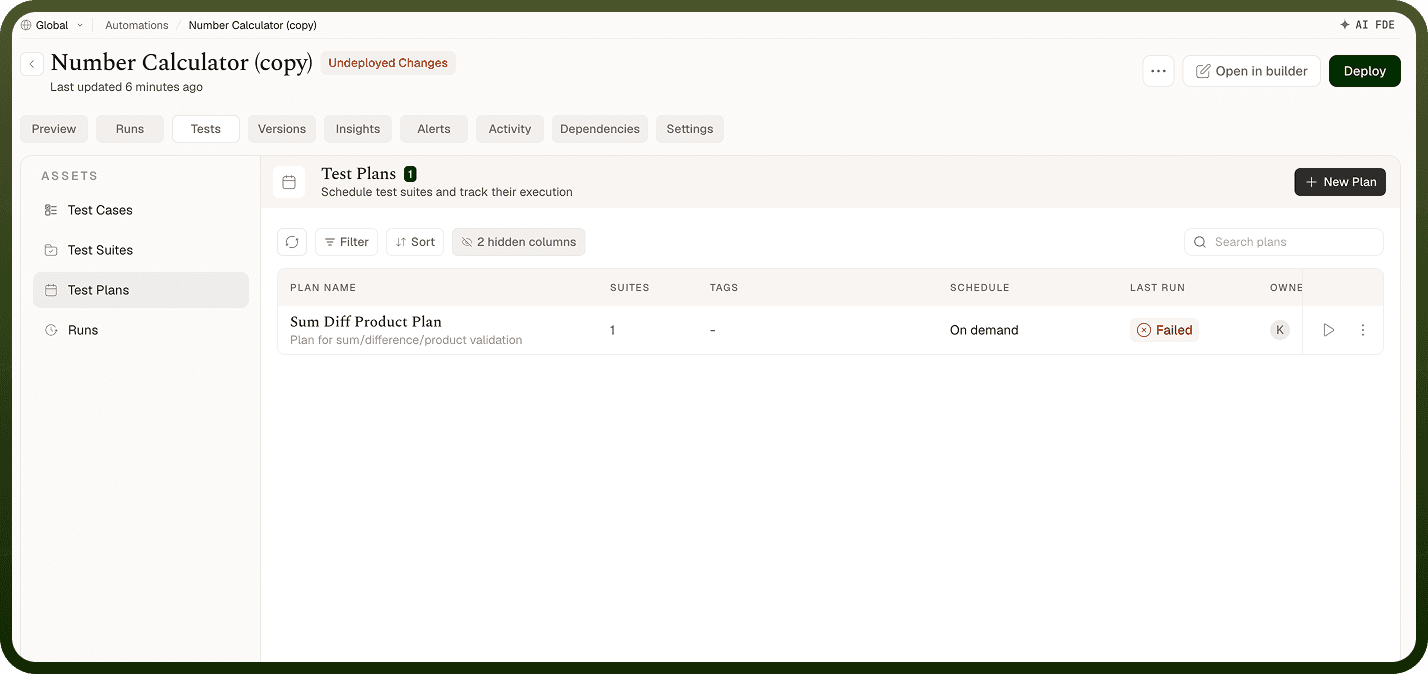Click the Deploy button
The width and height of the screenshot is (1428, 674).
pyautogui.click(x=1365, y=71)
